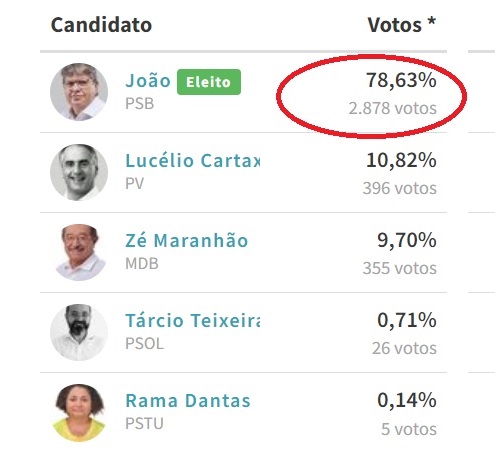Select the 78,63% vote percentage
Screen dimensions: 495x460
(x=401, y=80)
